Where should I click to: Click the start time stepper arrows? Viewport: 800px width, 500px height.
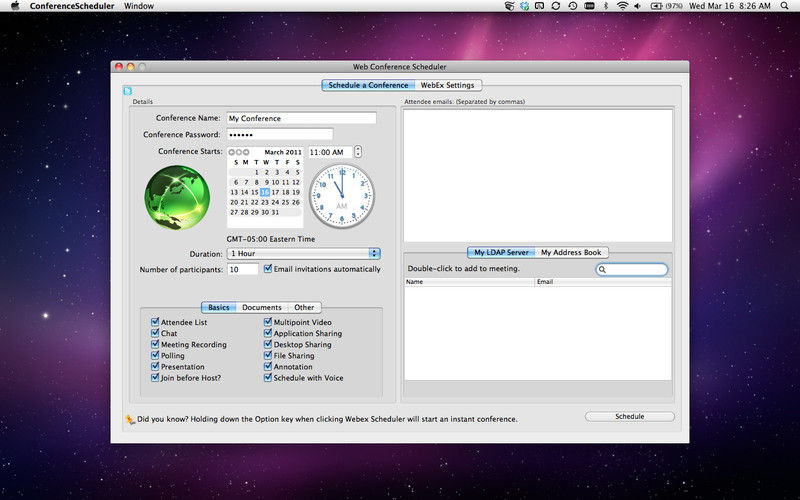point(358,152)
